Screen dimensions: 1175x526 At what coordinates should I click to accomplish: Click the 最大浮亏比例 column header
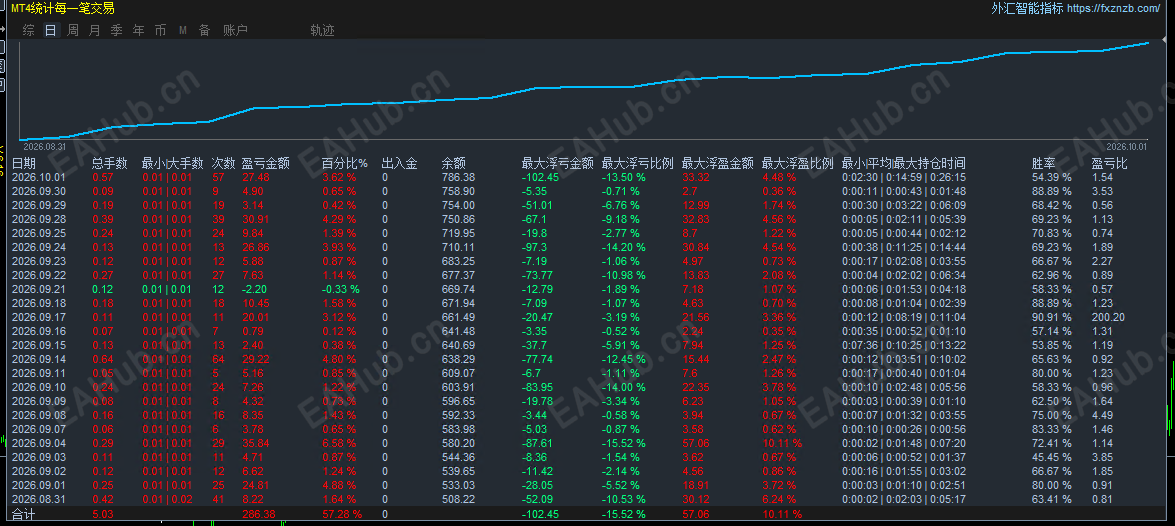pyautogui.click(x=638, y=163)
